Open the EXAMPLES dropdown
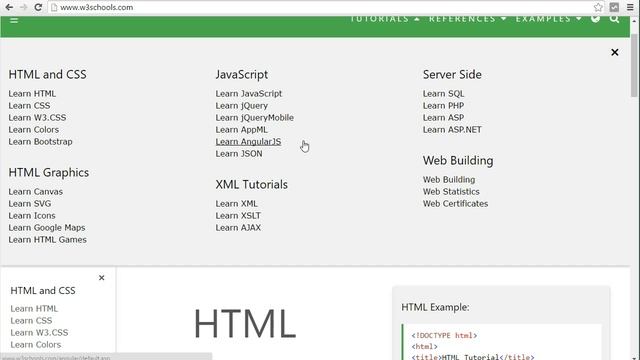The width and height of the screenshot is (640, 360). coord(549,19)
